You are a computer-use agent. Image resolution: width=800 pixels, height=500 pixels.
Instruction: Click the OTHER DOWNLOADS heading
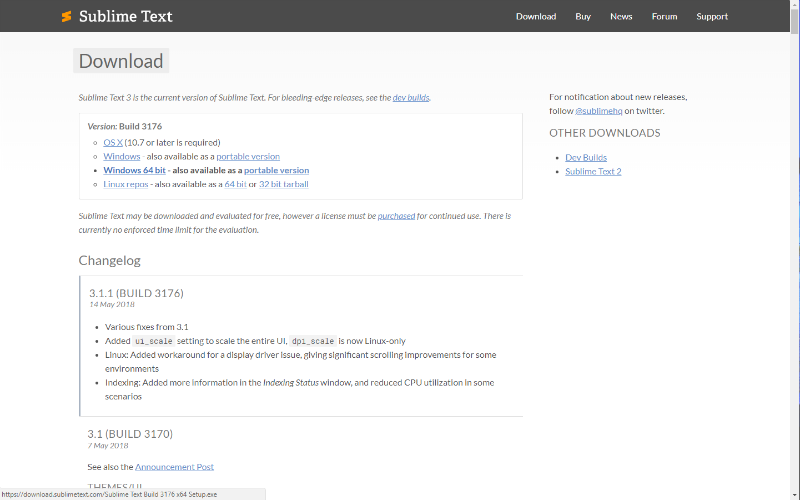pyautogui.click(x=605, y=133)
